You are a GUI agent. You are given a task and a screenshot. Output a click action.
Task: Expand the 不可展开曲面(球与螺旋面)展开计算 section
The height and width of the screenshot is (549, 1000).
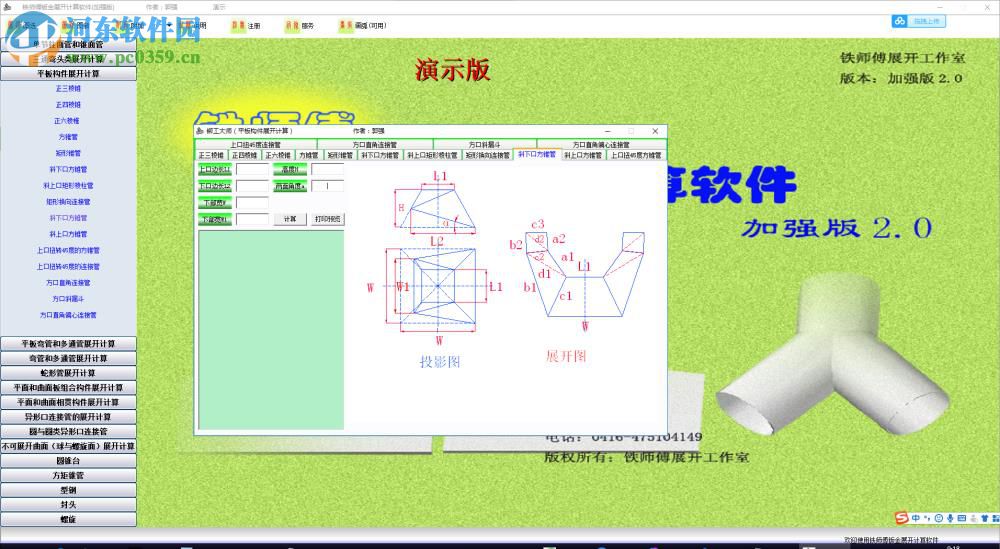[68, 446]
